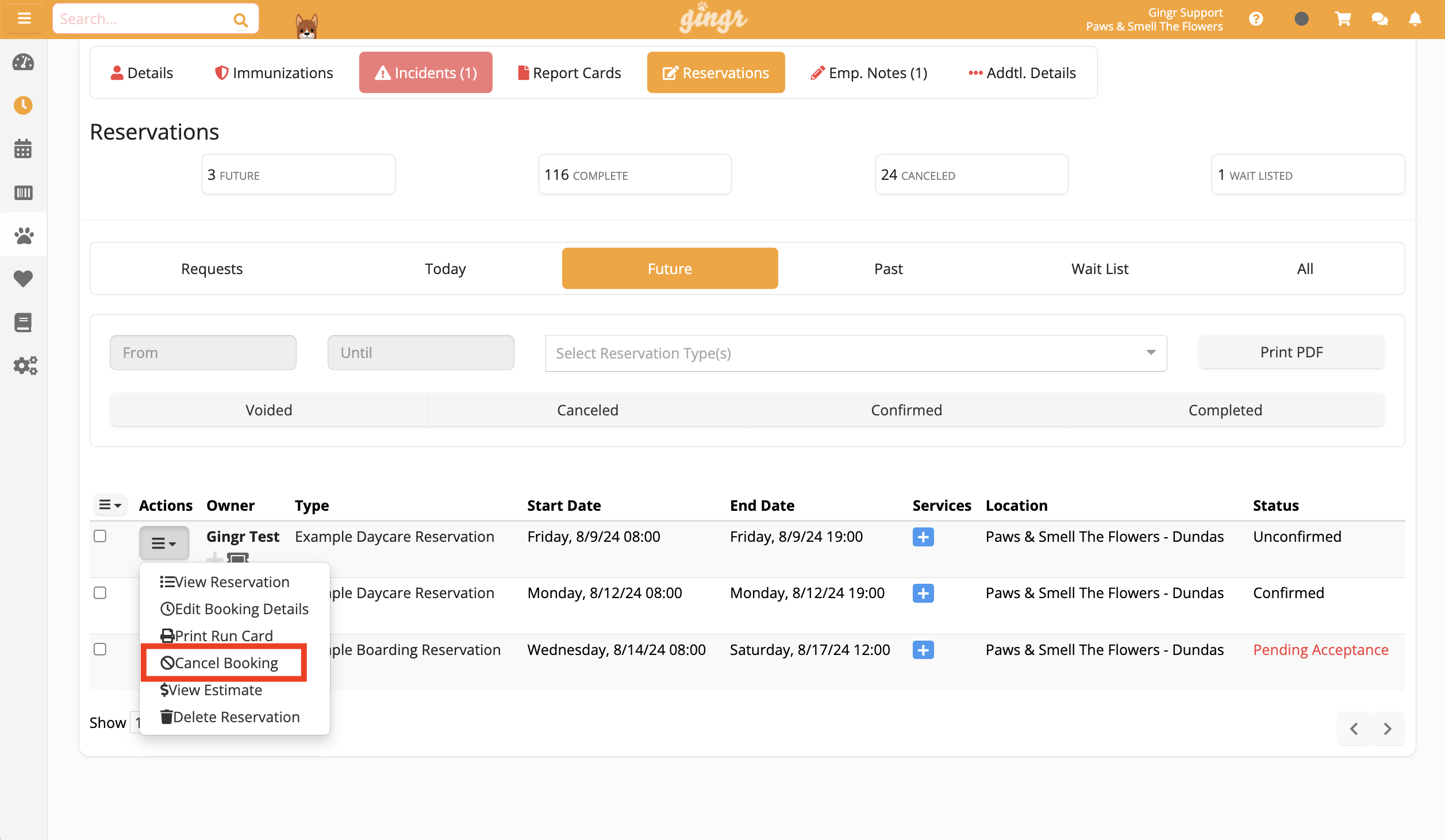Open the barcode sidebar icon
The width and height of the screenshot is (1445, 840).
pos(23,192)
